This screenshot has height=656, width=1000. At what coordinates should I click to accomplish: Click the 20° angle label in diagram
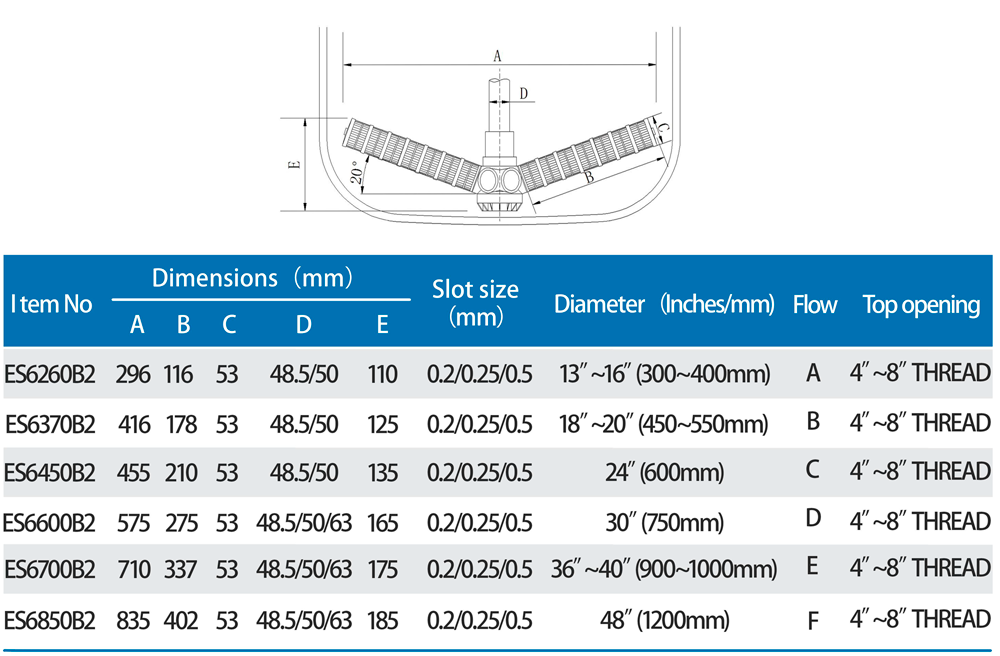tap(358, 172)
